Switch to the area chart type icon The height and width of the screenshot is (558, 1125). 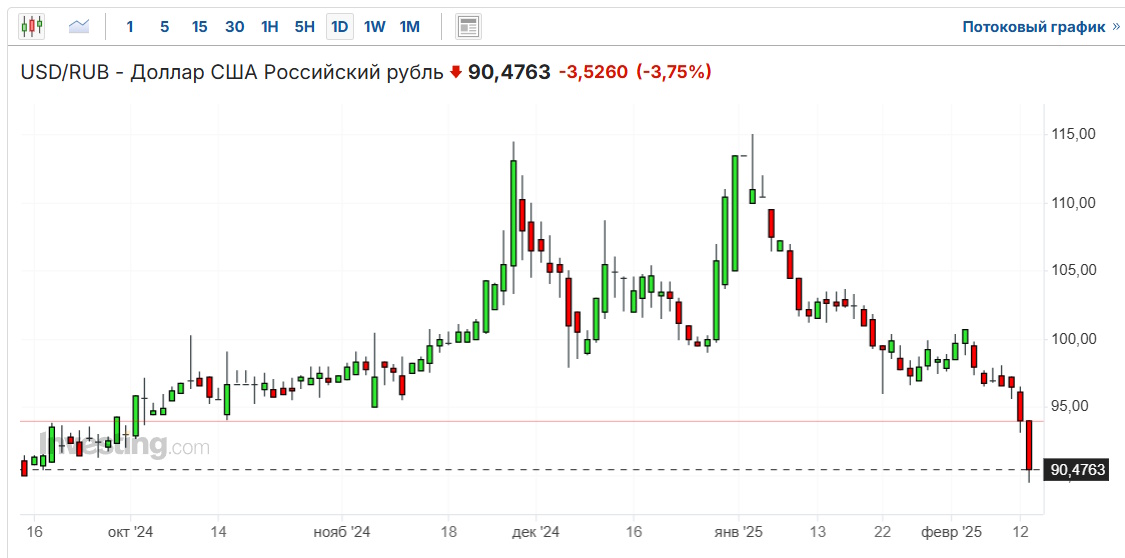[x=78, y=27]
